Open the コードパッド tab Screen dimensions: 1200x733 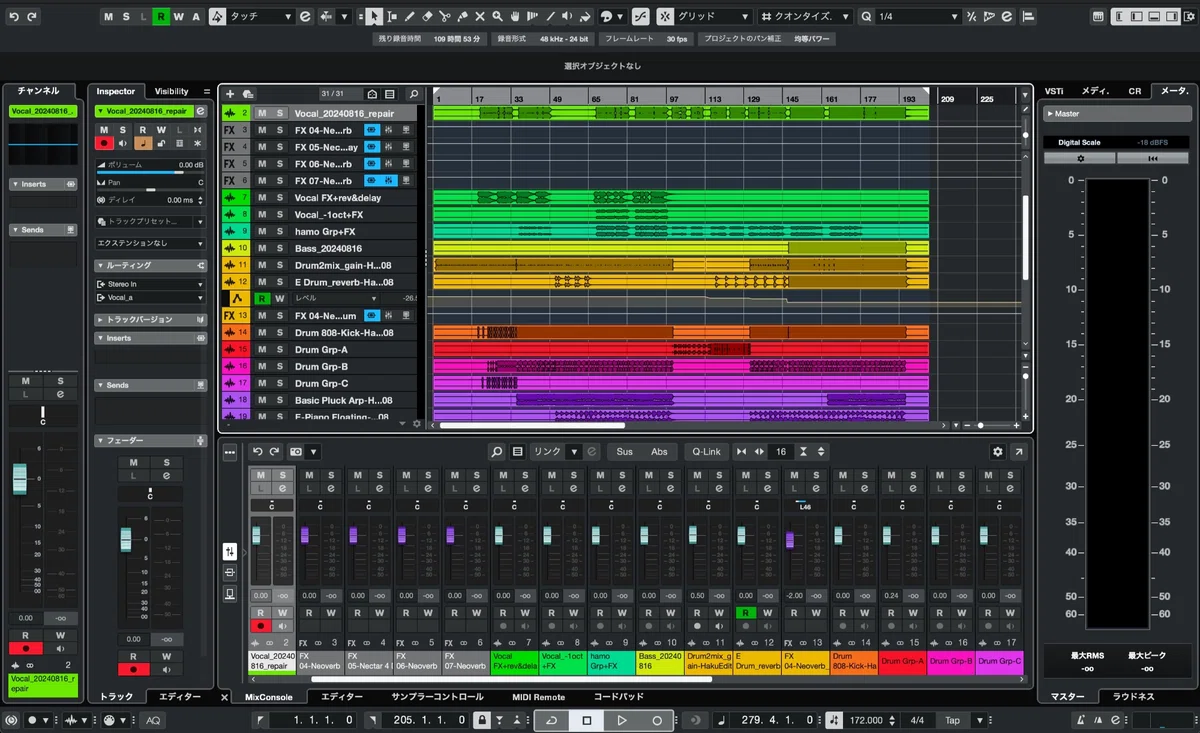tap(618, 697)
